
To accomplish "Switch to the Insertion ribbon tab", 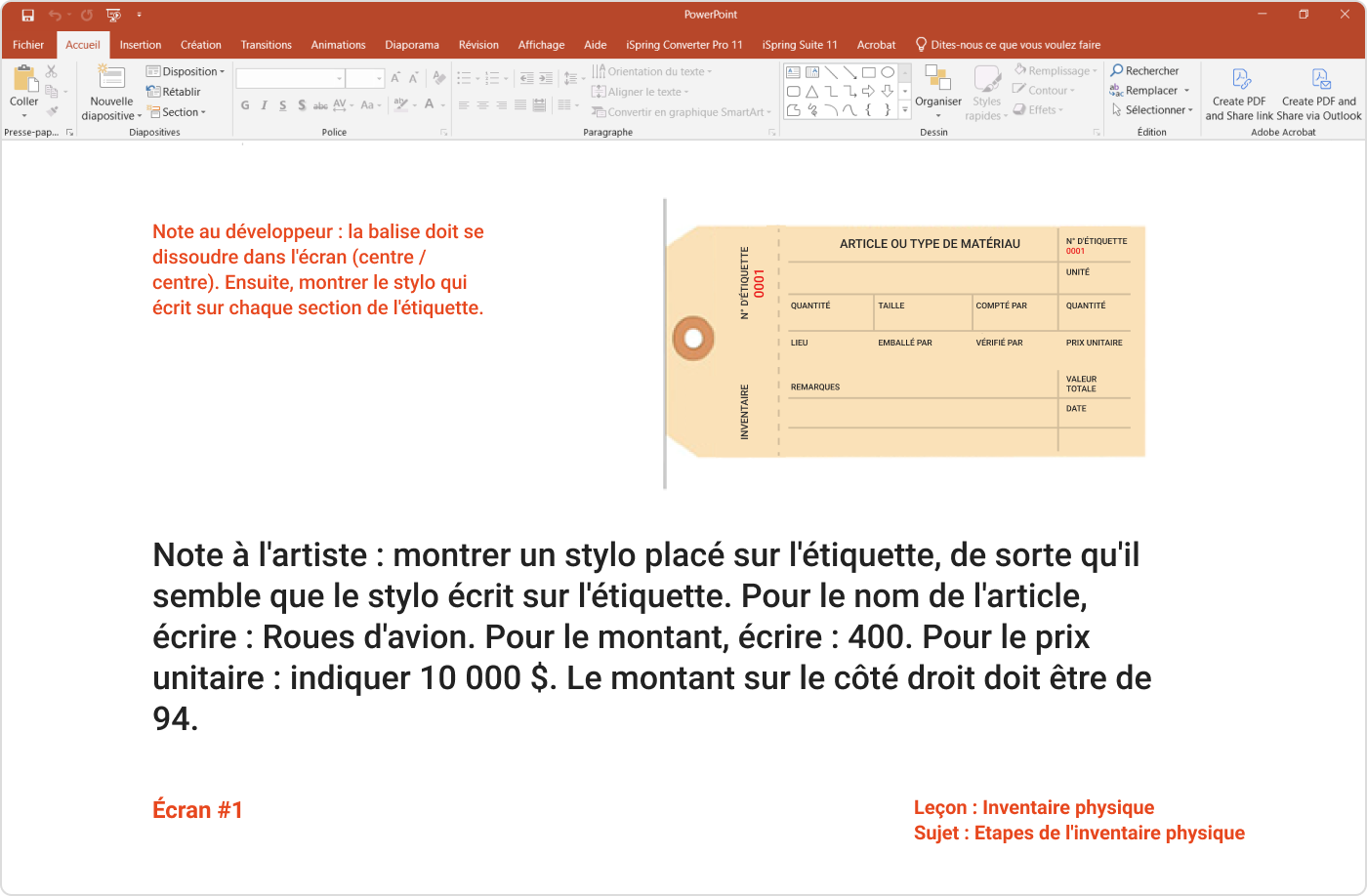I will [x=141, y=45].
